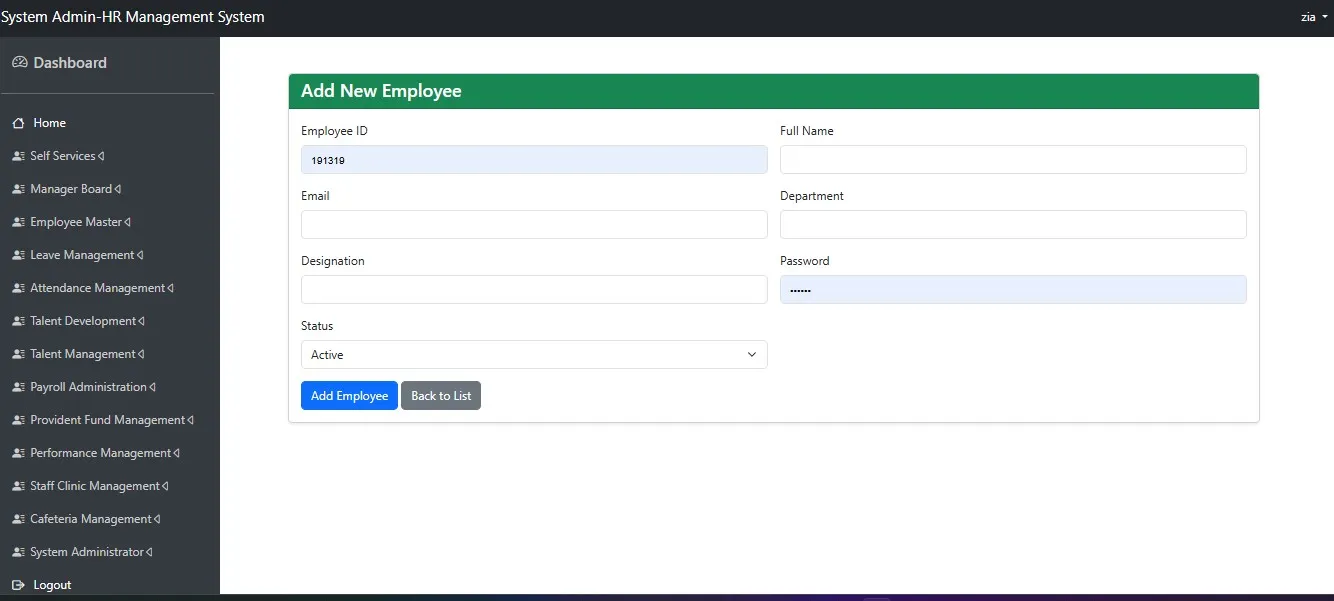Image resolution: width=1334 pixels, height=601 pixels.
Task: Click the Back to List button
Action: pyautogui.click(x=441, y=396)
